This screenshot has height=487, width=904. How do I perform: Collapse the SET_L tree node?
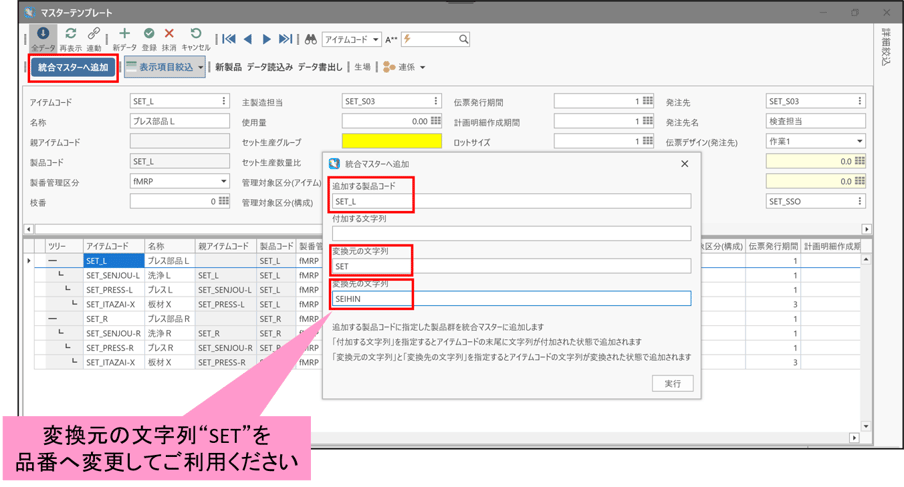click(52, 261)
